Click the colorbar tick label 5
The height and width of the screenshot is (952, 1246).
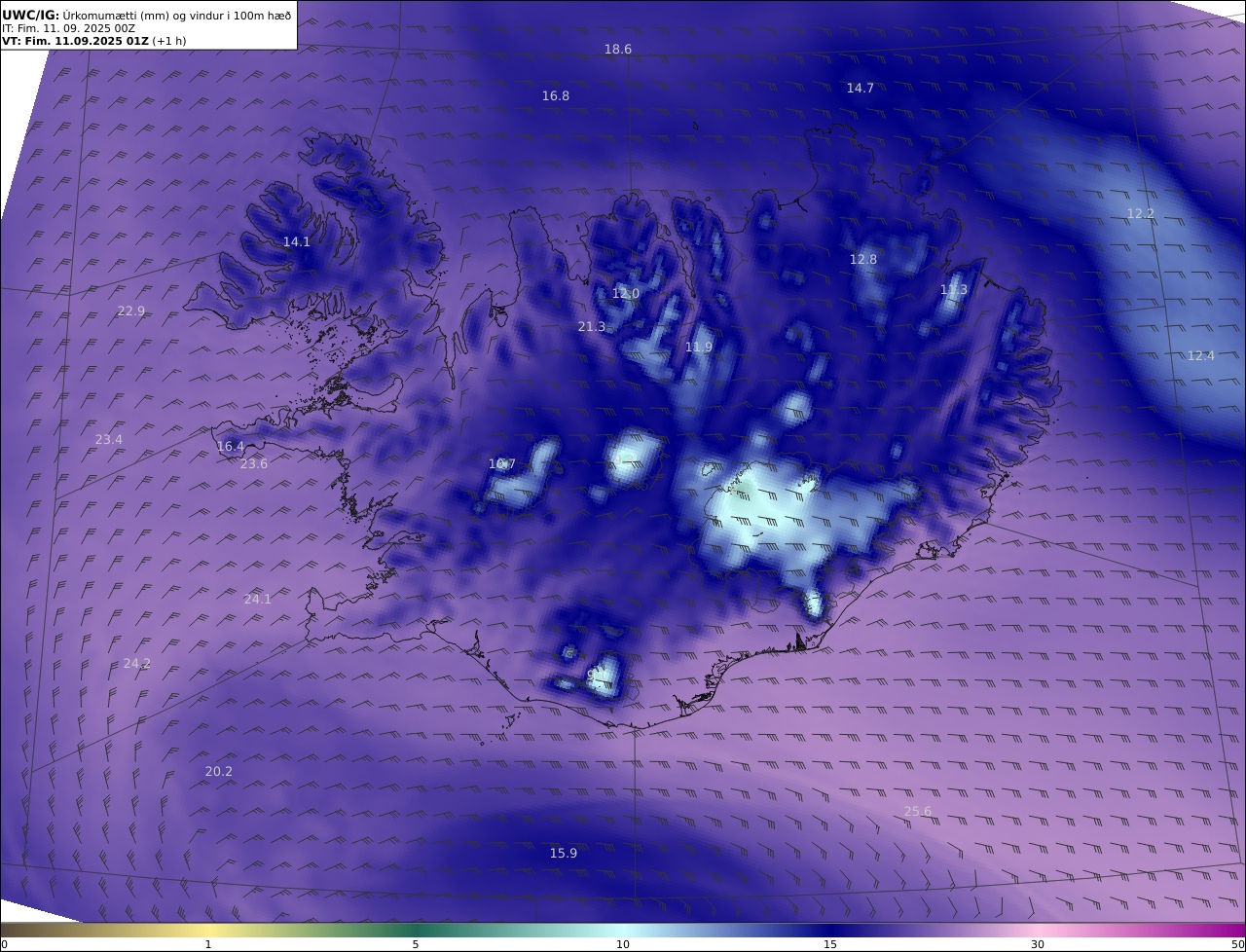point(416,944)
